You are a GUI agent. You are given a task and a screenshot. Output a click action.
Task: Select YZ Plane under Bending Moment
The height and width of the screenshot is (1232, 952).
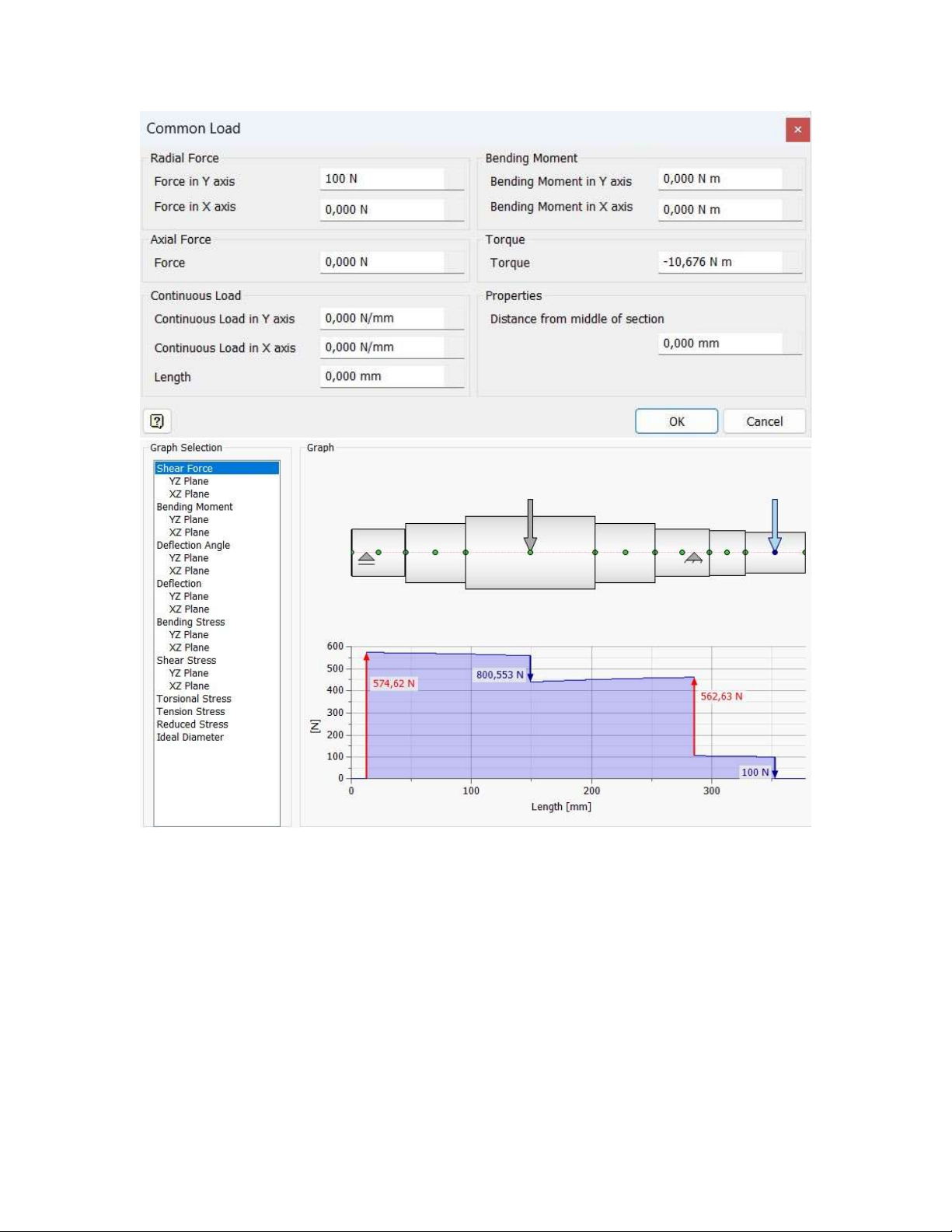coord(189,520)
